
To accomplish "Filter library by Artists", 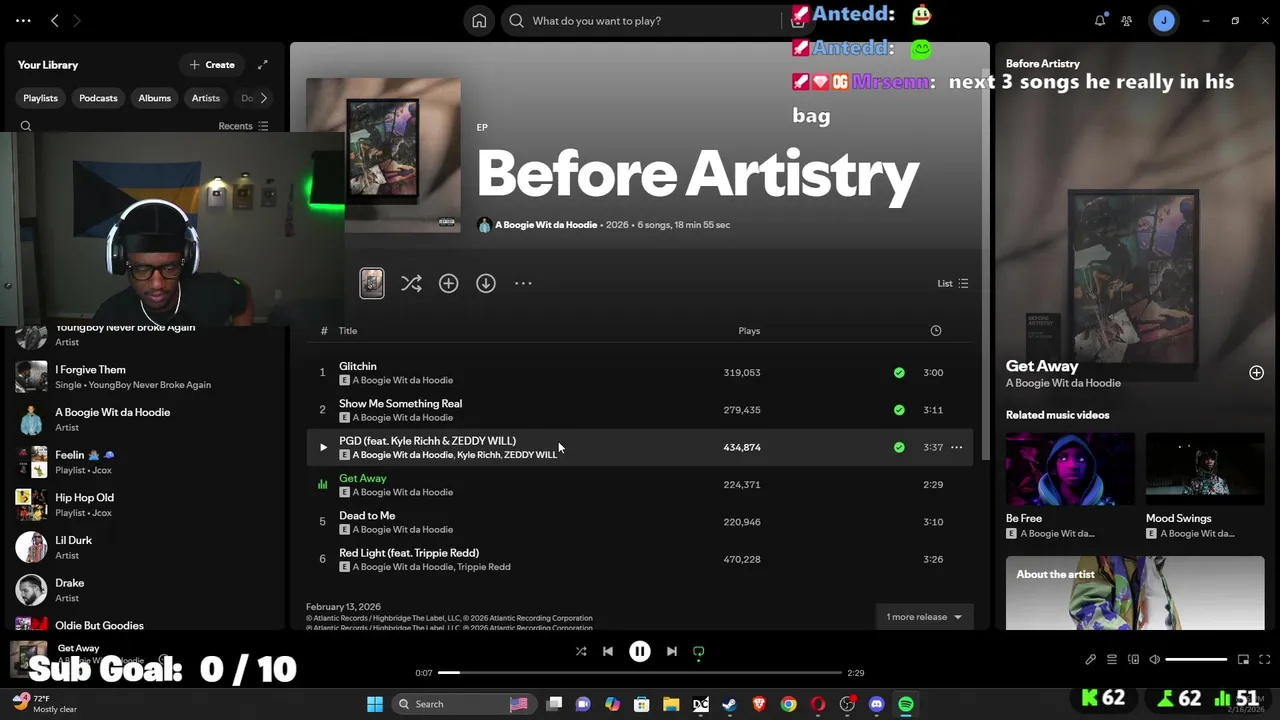I will 206,98.
